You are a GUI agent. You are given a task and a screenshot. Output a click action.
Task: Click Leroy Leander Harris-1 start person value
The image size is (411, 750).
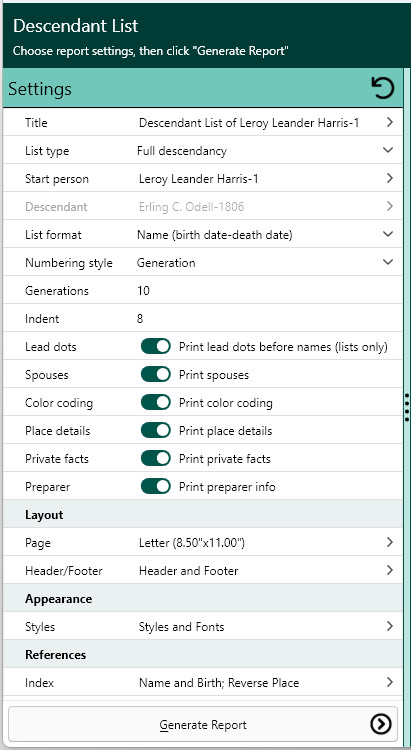point(199,179)
